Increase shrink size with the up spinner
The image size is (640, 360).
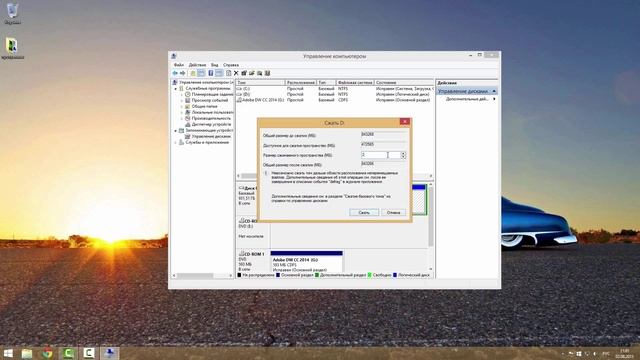pyautogui.click(x=403, y=153)
